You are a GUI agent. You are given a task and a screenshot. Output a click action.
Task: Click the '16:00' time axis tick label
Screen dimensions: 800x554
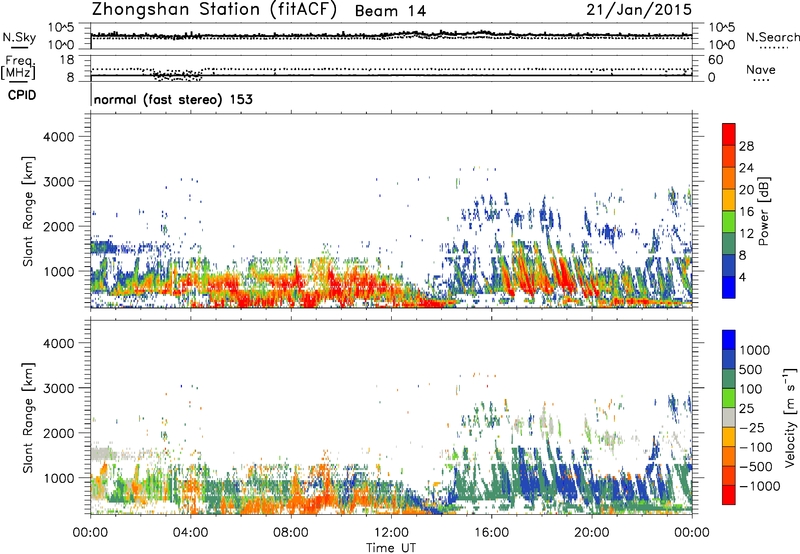(491, 533)
